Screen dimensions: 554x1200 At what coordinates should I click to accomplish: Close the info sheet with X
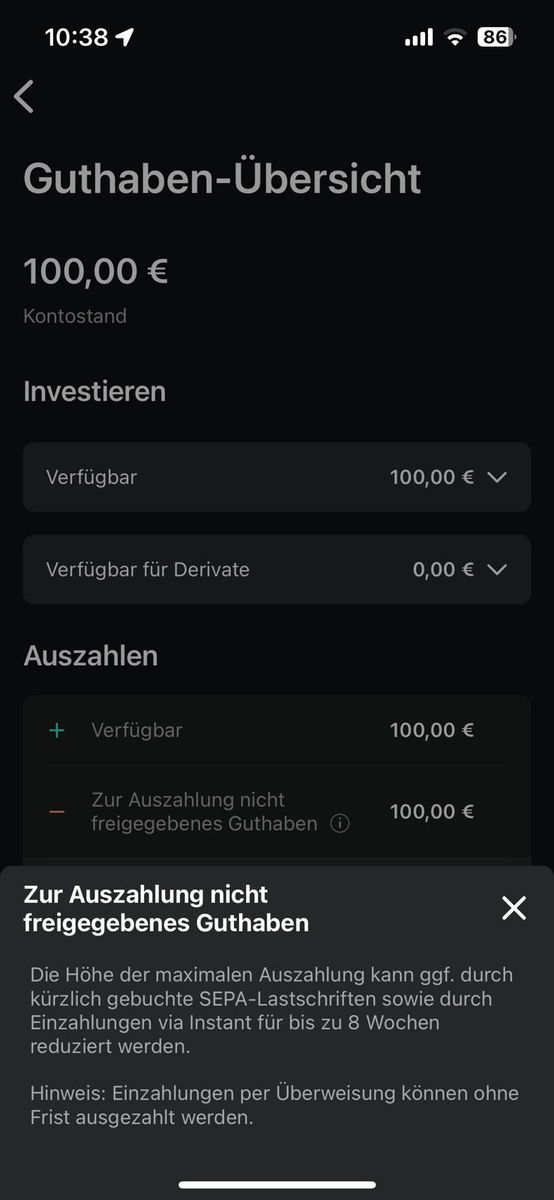coord(513,908)
